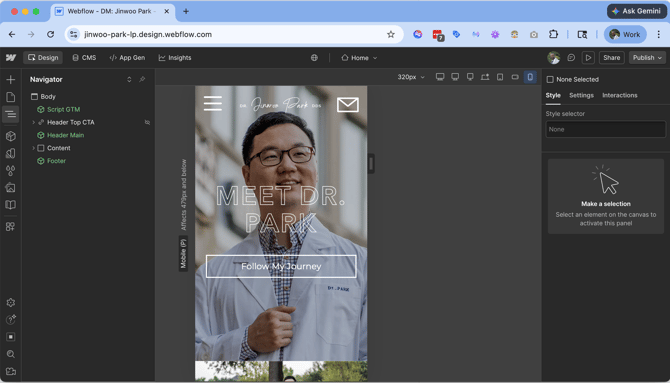Open Chrome extensions puzzle icon
The height and width of the screenshot is (383, 670).
click(x=553, y=35)
